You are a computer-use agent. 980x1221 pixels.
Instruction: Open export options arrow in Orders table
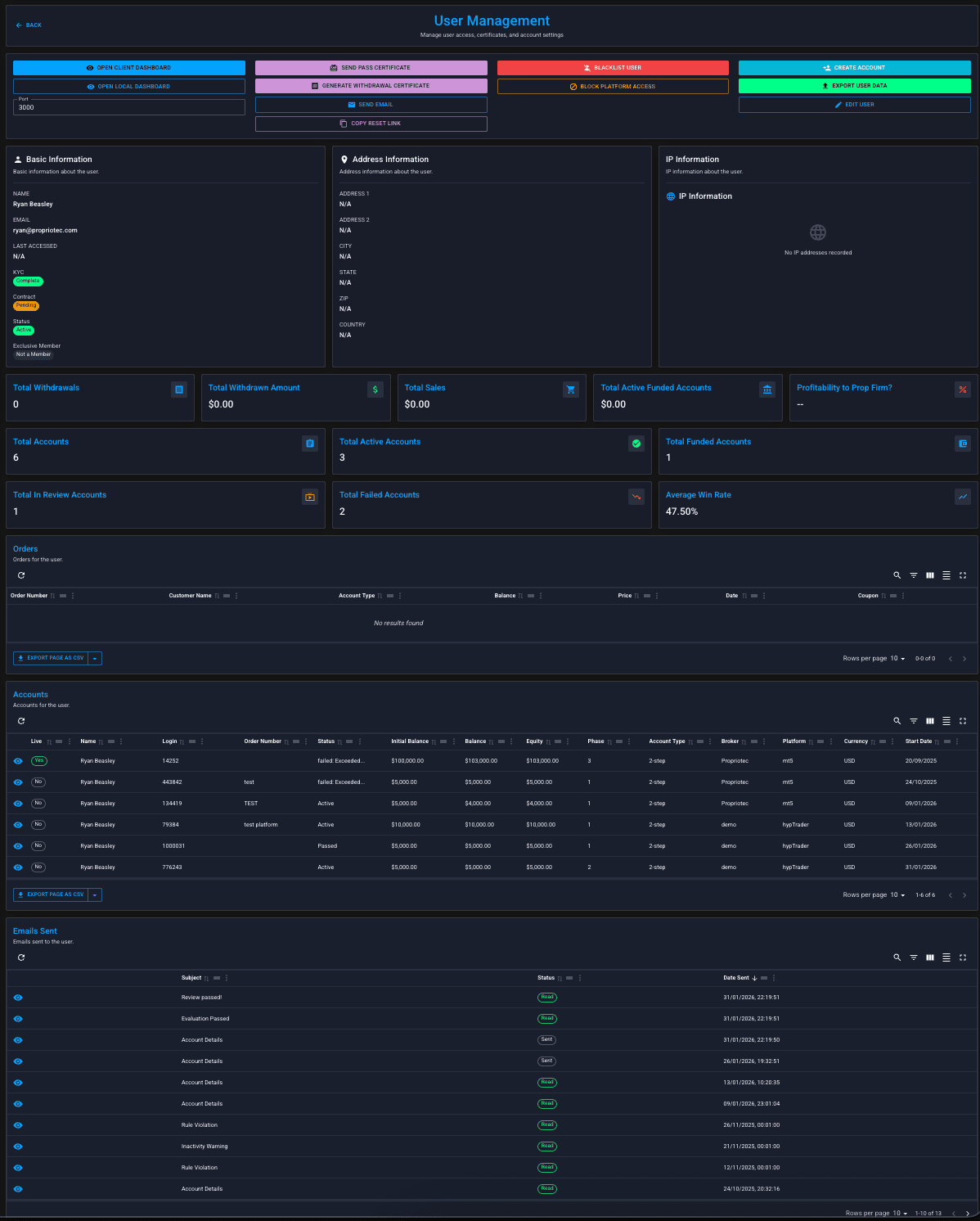tap(95, 658)
